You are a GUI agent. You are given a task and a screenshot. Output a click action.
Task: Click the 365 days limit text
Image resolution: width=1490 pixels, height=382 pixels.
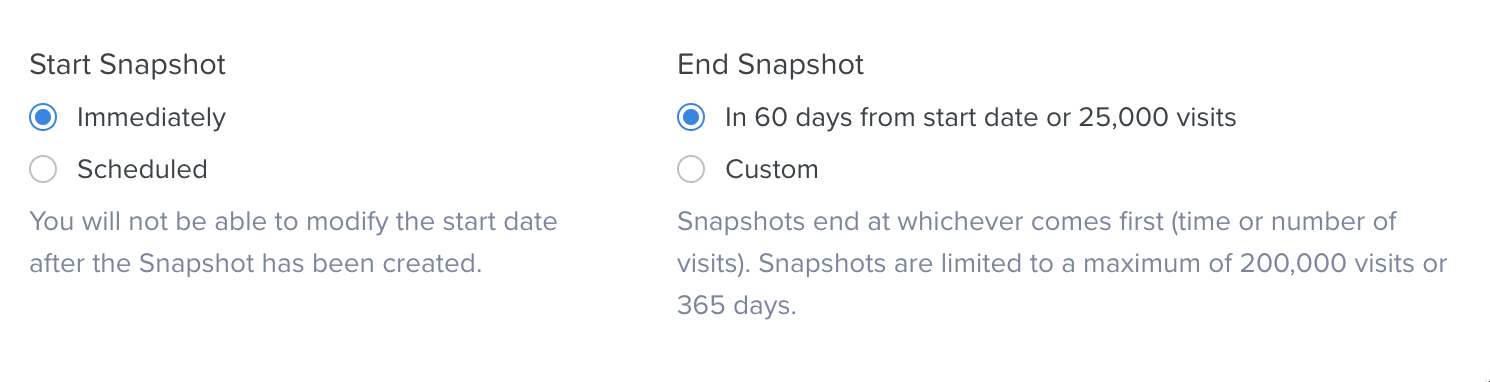coord(737,306)
